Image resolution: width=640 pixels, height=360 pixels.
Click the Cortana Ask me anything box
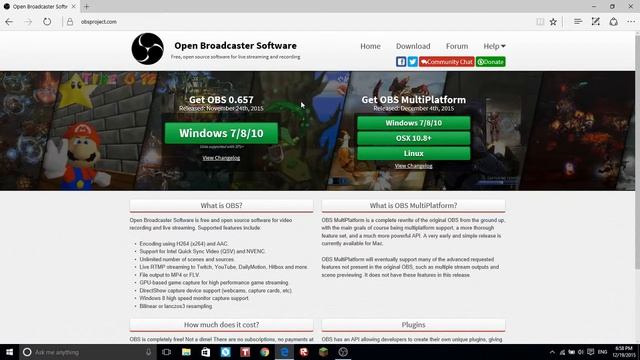[x=88, y=352]
